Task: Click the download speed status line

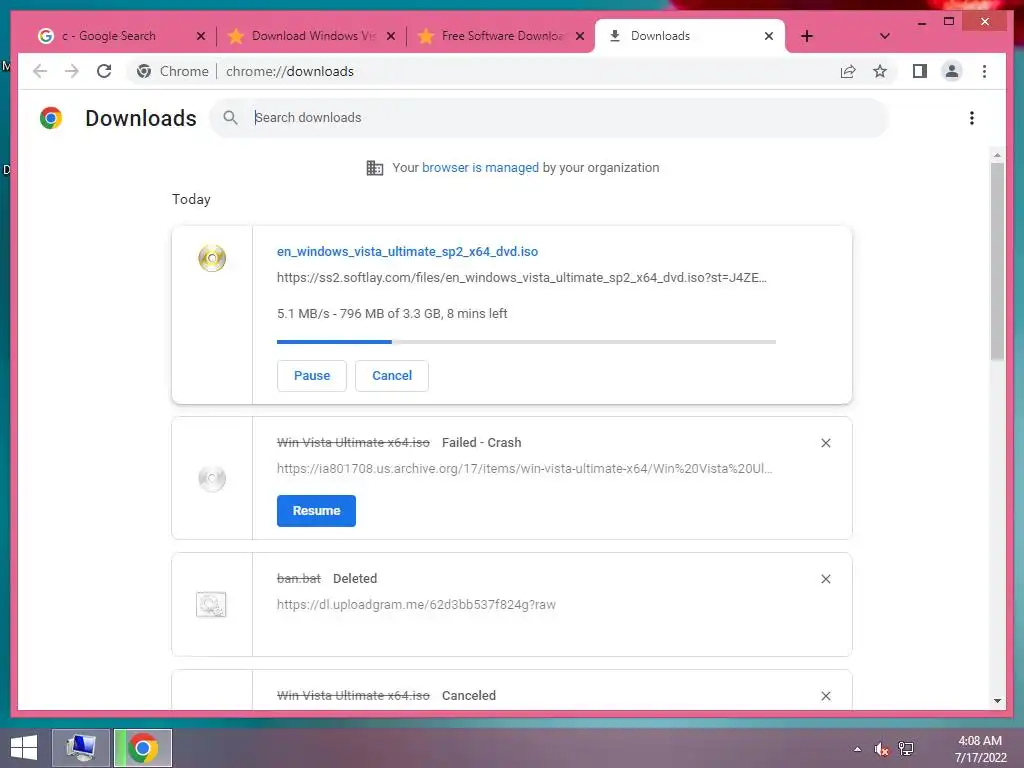Action: (392, 313)
